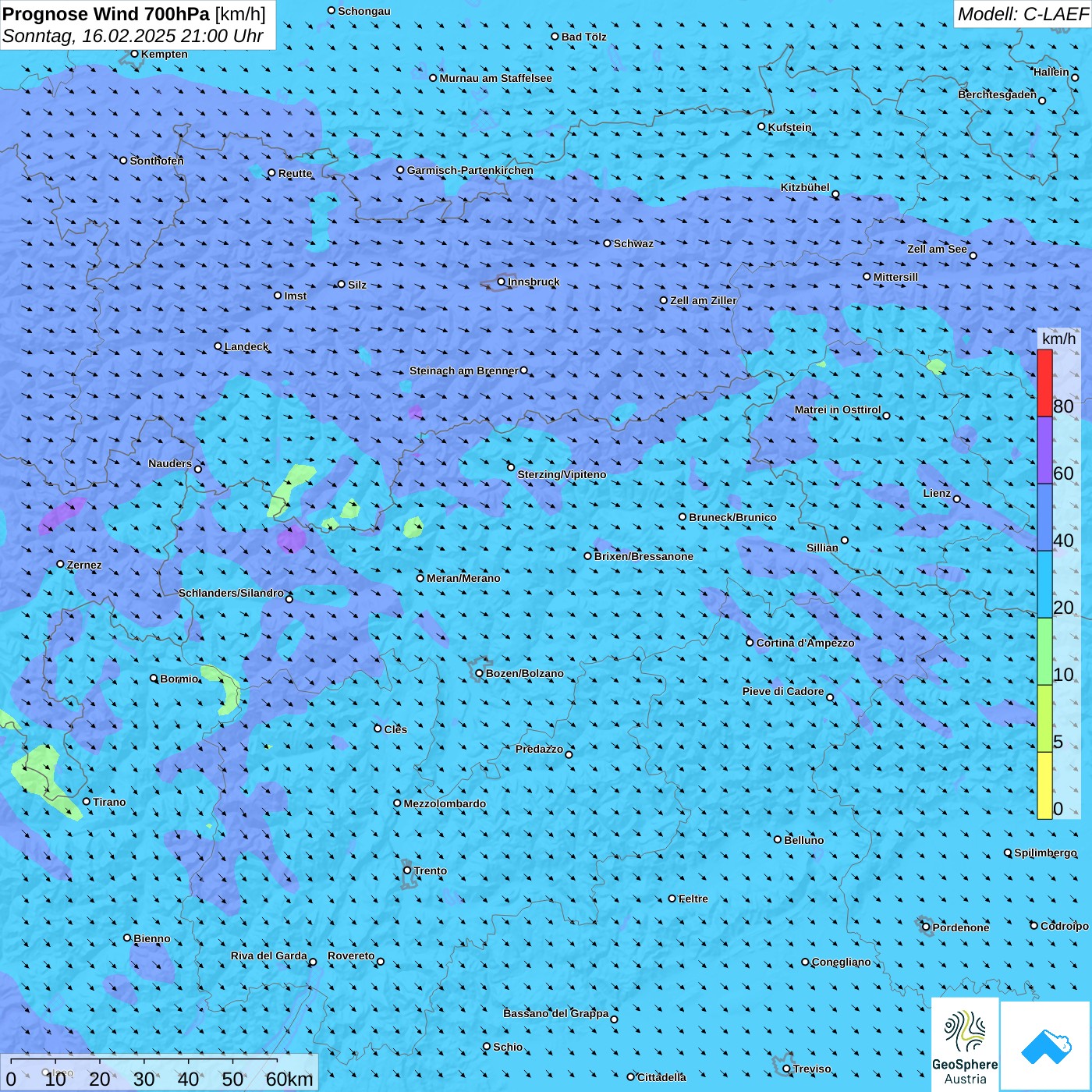The image size is (1092, 1092).
Task: Click the Cortina d'Ampezzo marker dot
Action: pyautogui.click(x=750, y=643)
